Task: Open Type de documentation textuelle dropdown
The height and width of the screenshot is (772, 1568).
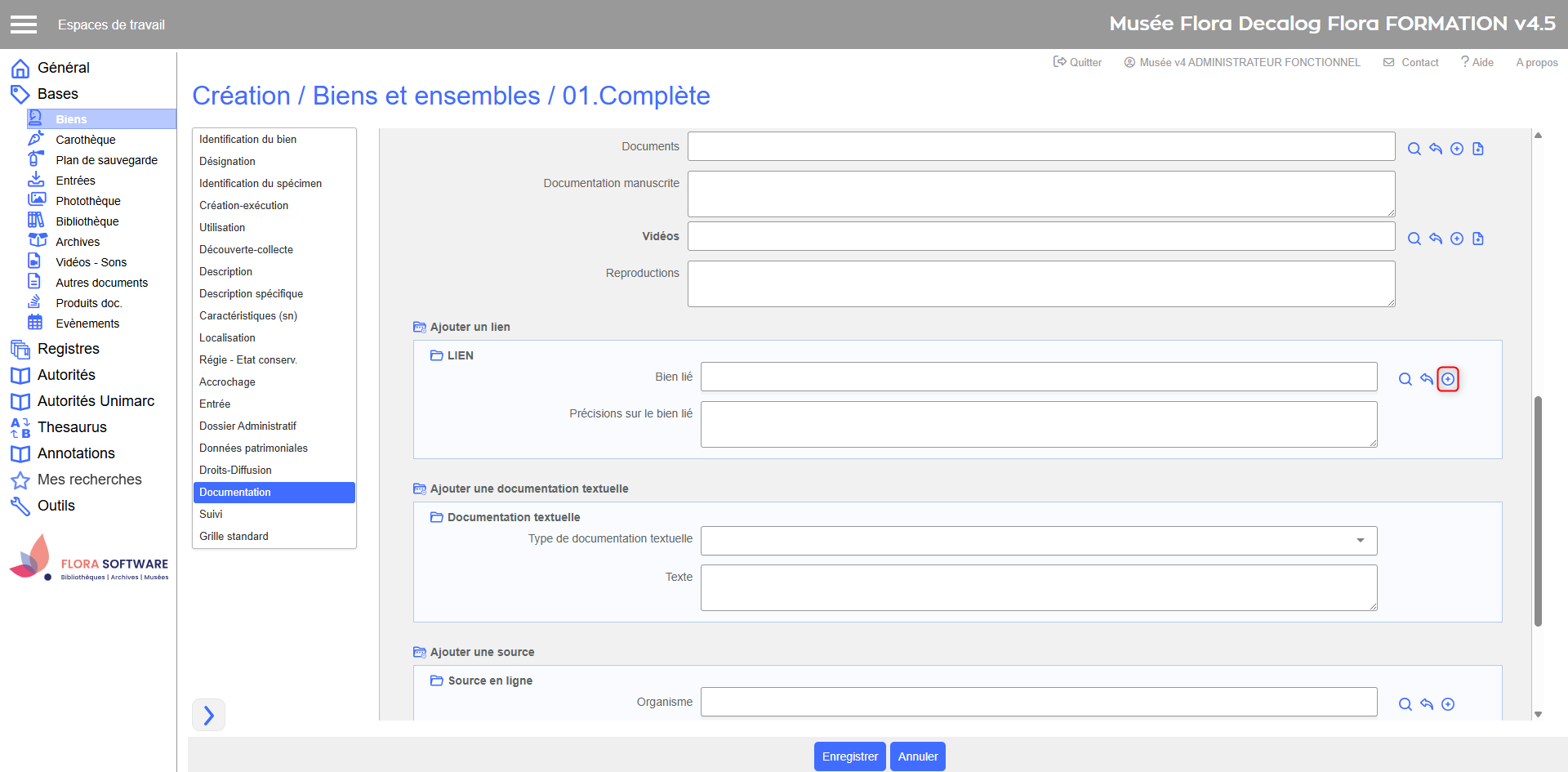Action: [1038, 541]
